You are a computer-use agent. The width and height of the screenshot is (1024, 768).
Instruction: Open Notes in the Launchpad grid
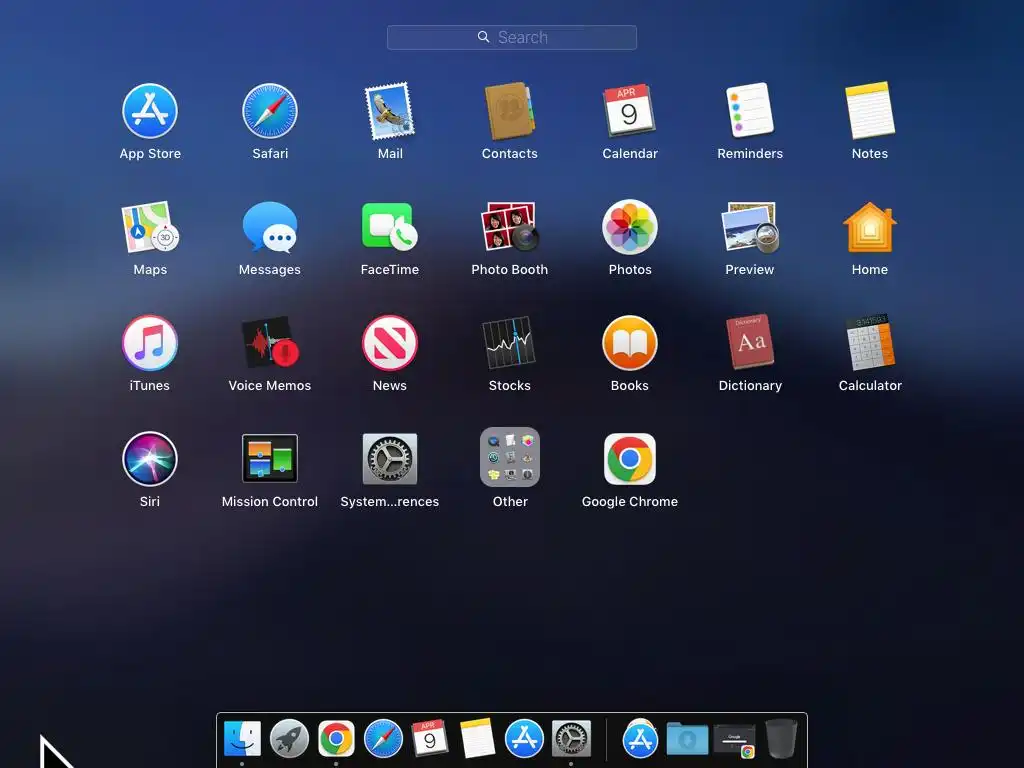coord(870,111)
